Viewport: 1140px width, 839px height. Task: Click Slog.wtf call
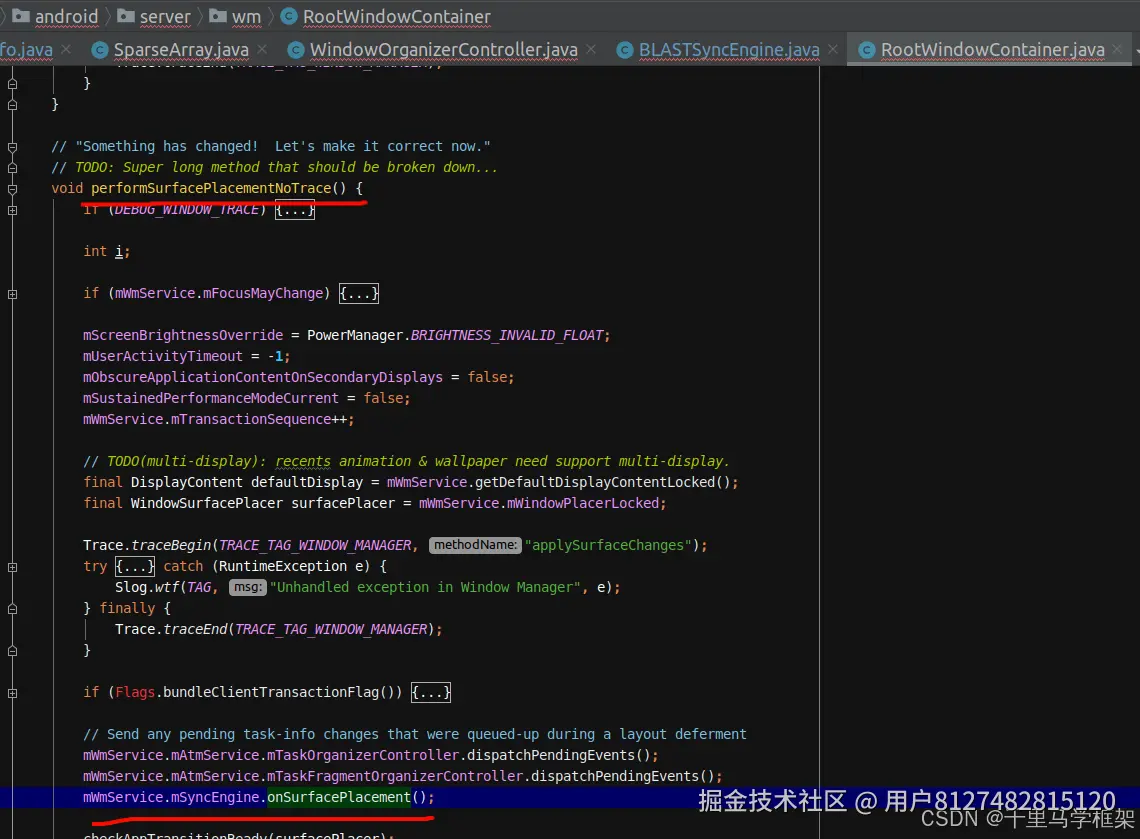tap(147, 587)
